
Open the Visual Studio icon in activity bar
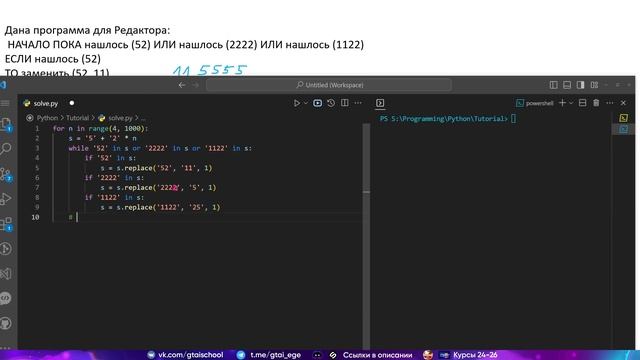coord(5,273)
